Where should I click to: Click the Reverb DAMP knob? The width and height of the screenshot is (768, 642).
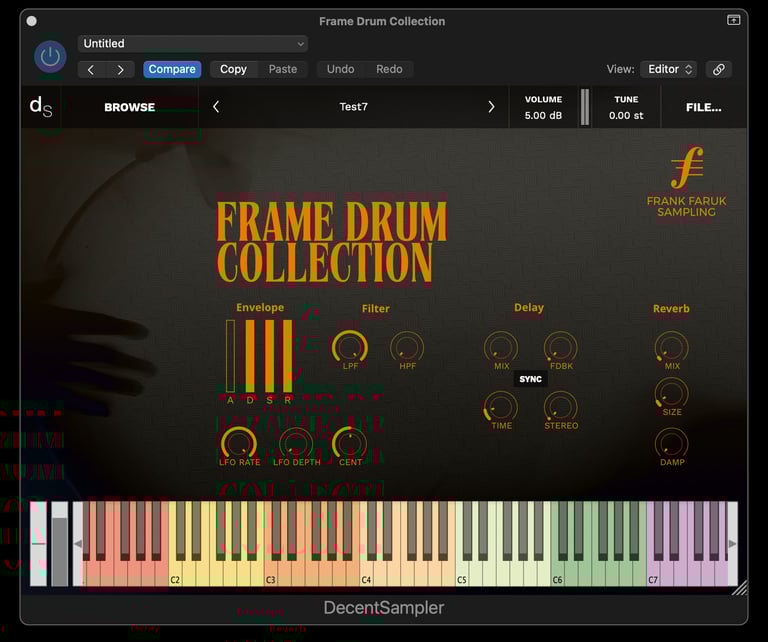click(x=672, y=444)
